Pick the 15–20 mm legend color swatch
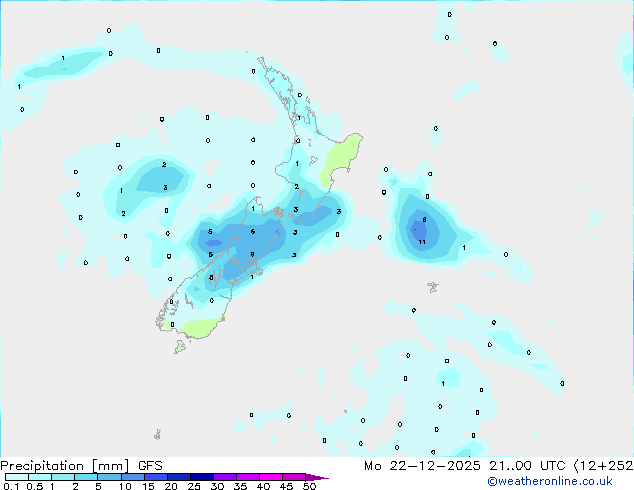 pyautogui.click(x=155, y=477)
